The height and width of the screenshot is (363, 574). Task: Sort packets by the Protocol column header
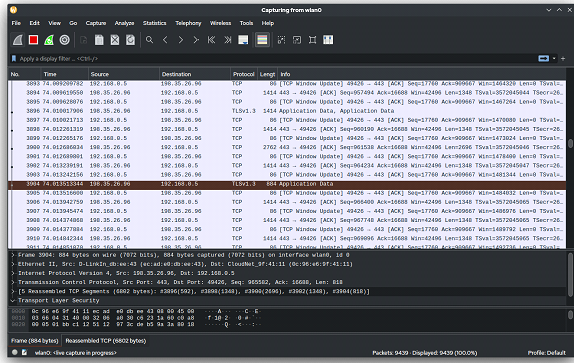pyautogui.click(x=244, y=74)
